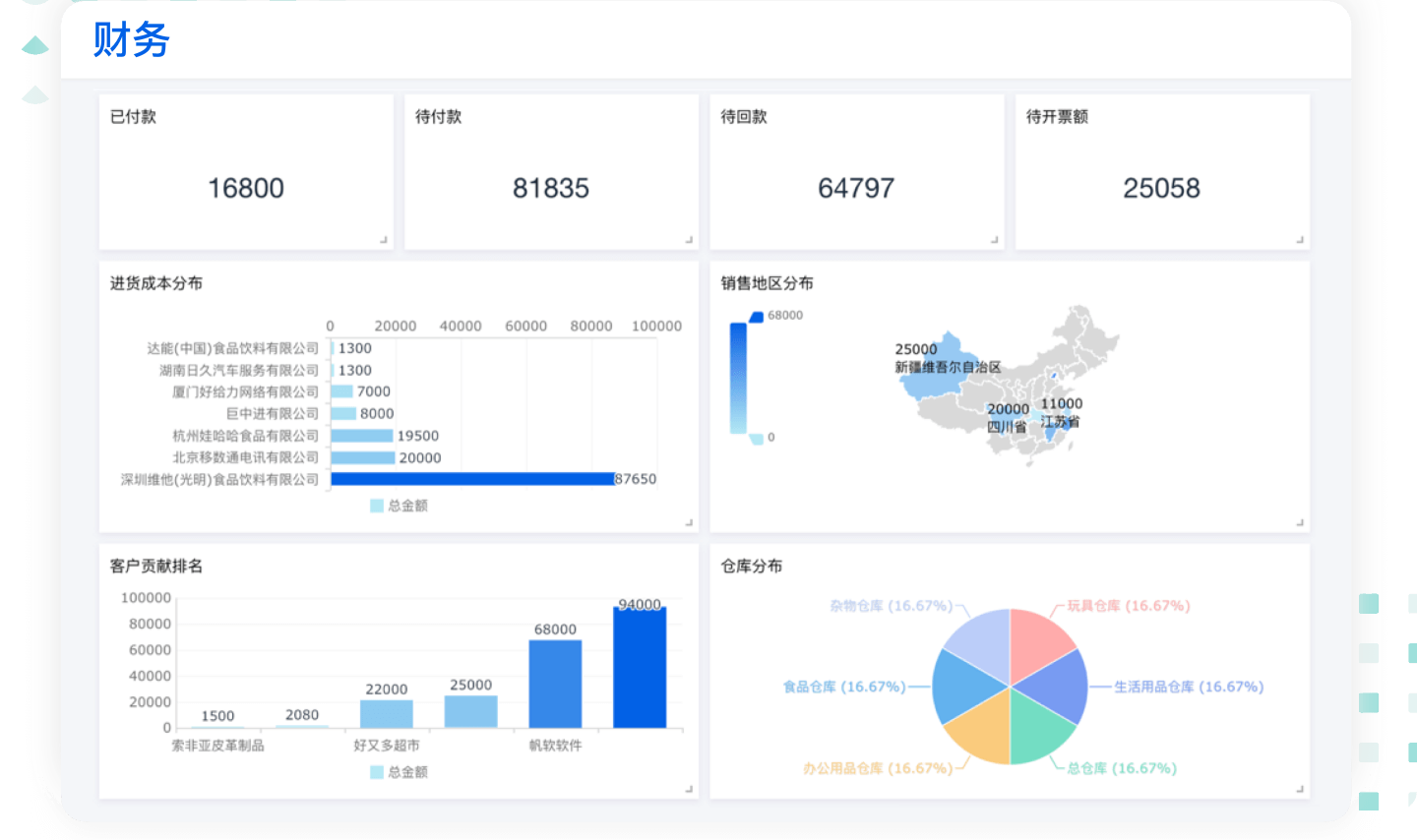The width and height of the screenshot is (1417, 840).
Task: Click the 深圳维他(光明)食品饮料有限公司 bar
Action: [472, 479]
